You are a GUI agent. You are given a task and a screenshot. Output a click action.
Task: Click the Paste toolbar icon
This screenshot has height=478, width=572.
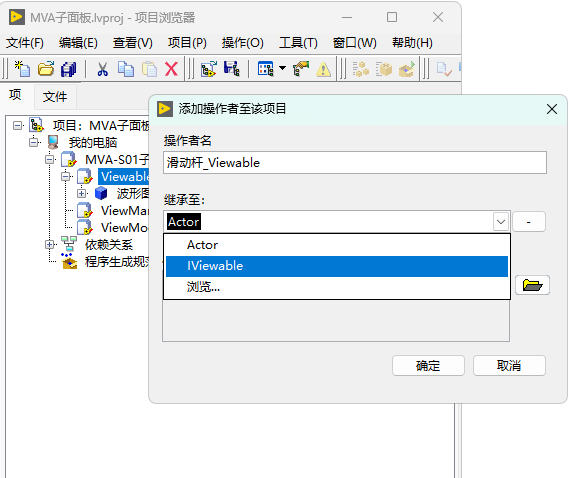click(149, 69)
